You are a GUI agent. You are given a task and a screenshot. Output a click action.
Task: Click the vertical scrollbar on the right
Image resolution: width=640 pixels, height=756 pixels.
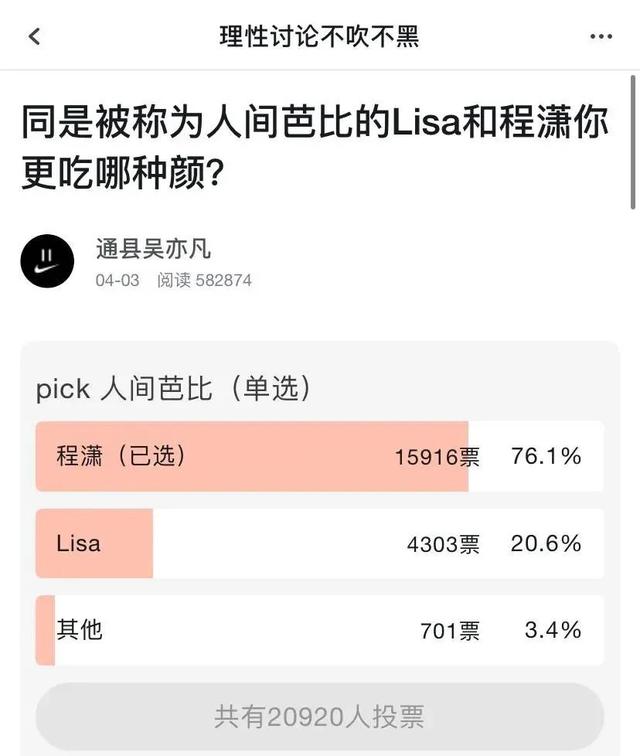(633, 142)
